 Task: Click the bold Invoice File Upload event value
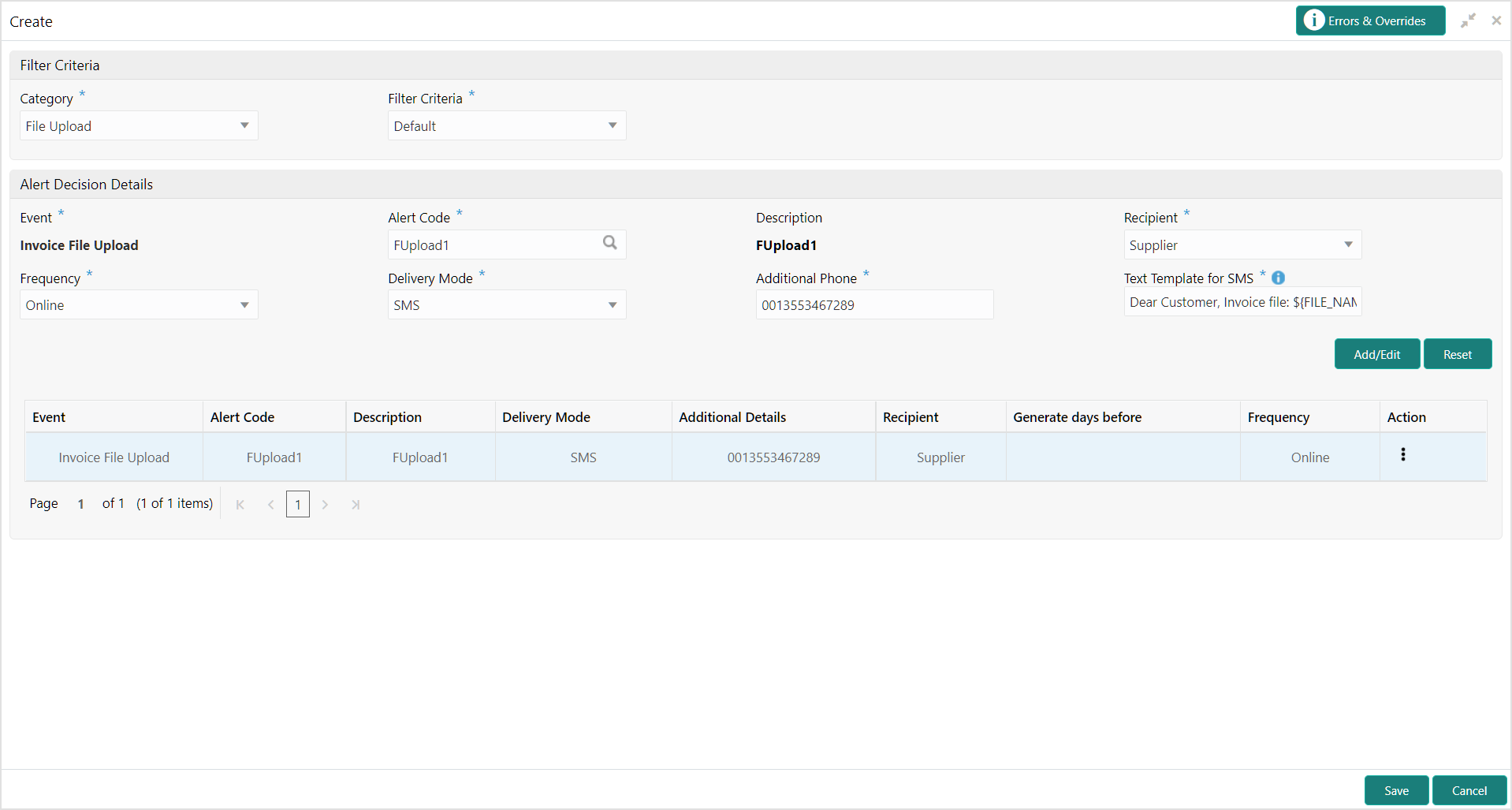click(x=79, y=245)
